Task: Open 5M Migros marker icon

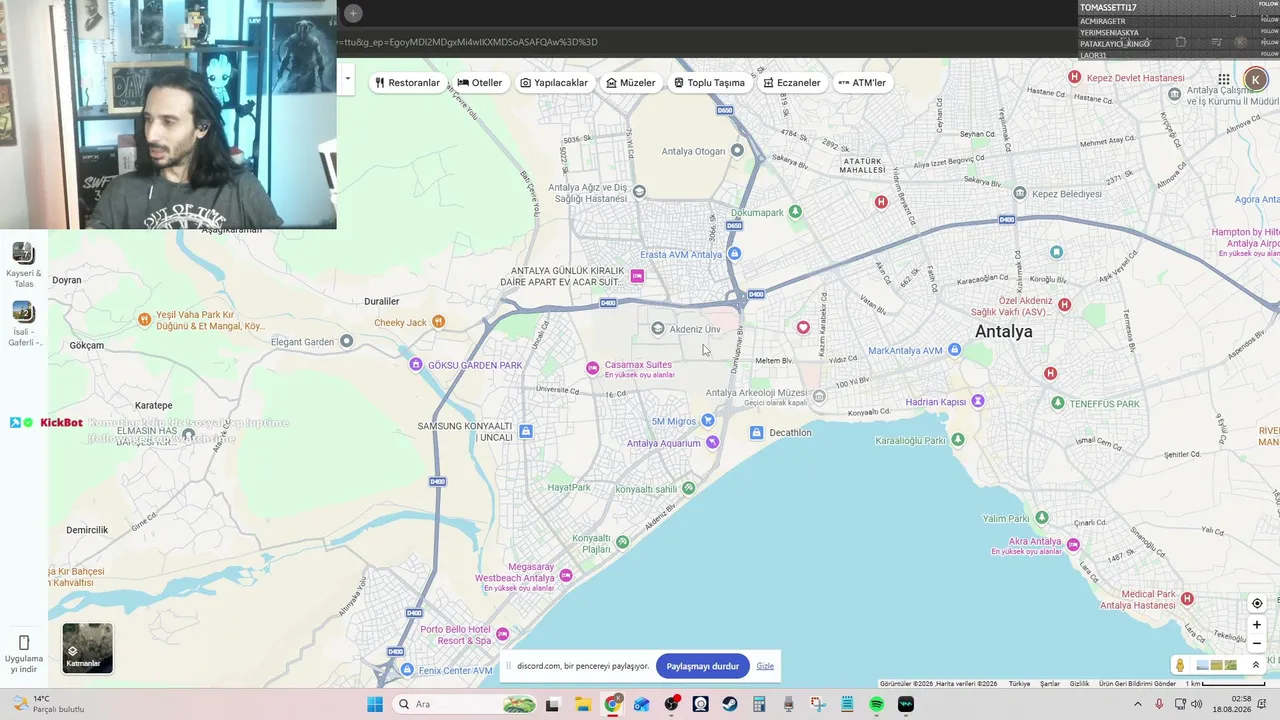Action: click(x=708, y=420)
